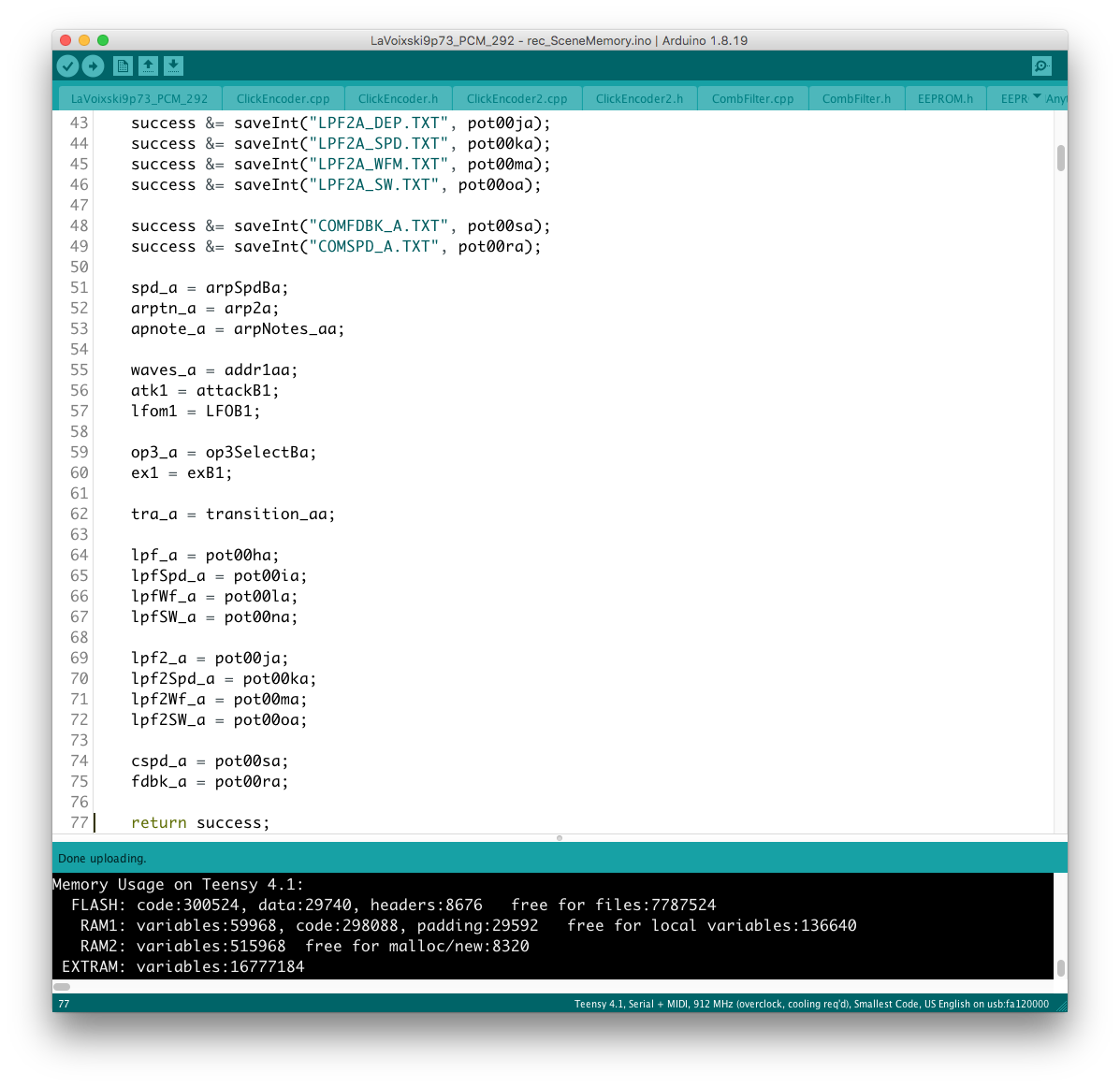This screenshot has height=1087, width=1120.
Task: Click the console horizontal scrollbar thumb
Action: click(62, 986)
